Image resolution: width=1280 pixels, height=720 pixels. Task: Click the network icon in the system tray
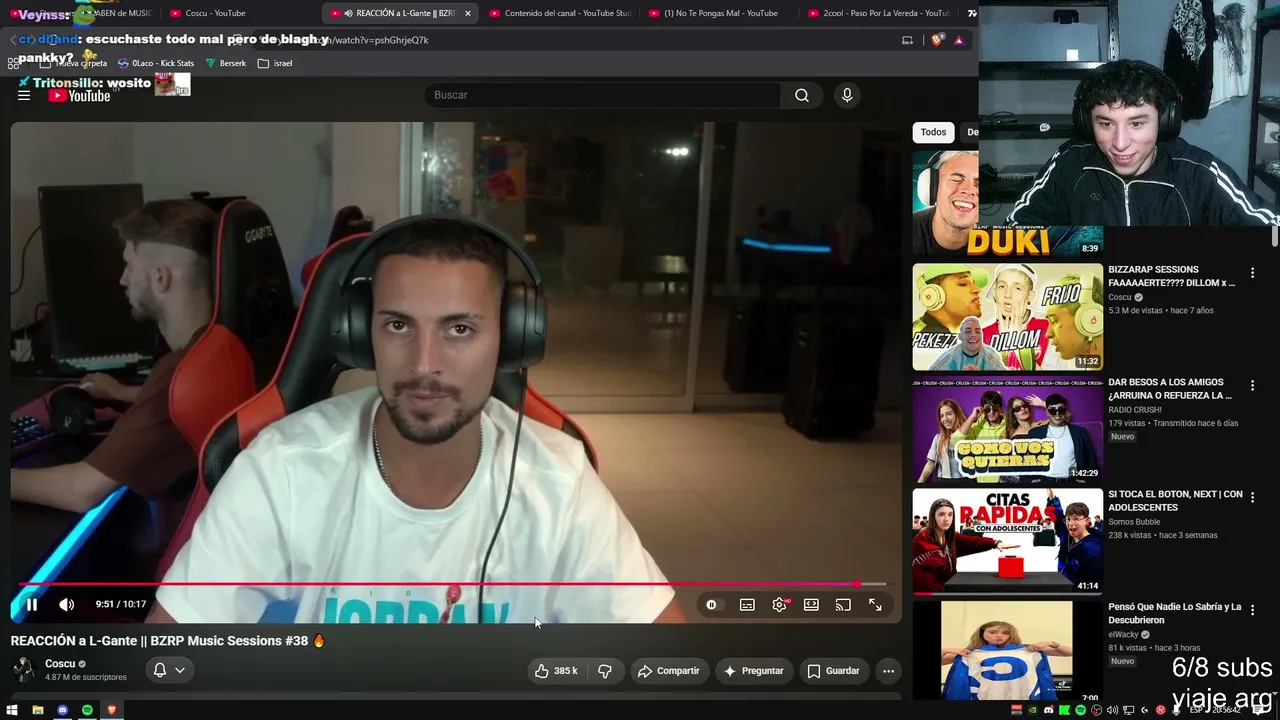point(1129,710)
